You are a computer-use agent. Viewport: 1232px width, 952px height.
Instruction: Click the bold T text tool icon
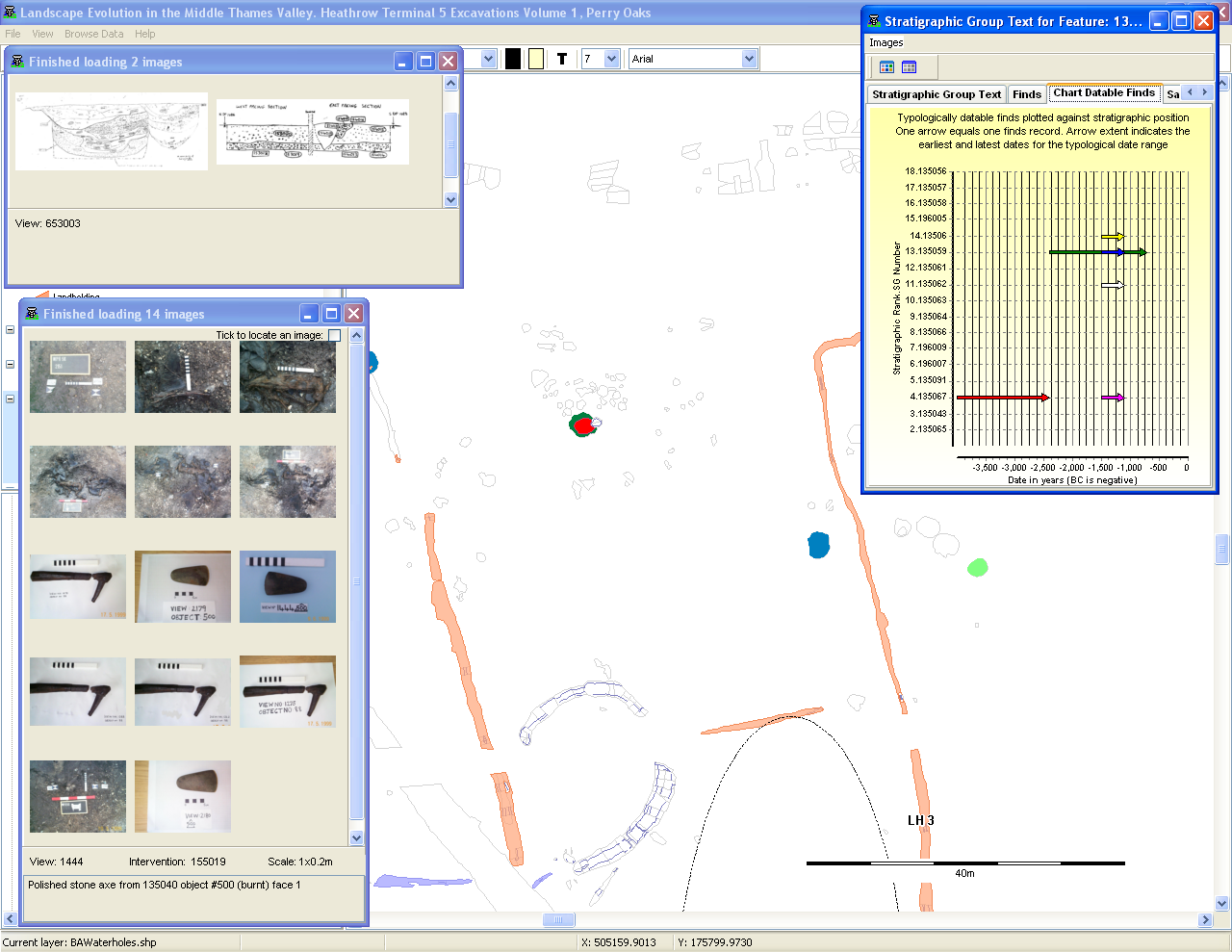pos(562,59)
